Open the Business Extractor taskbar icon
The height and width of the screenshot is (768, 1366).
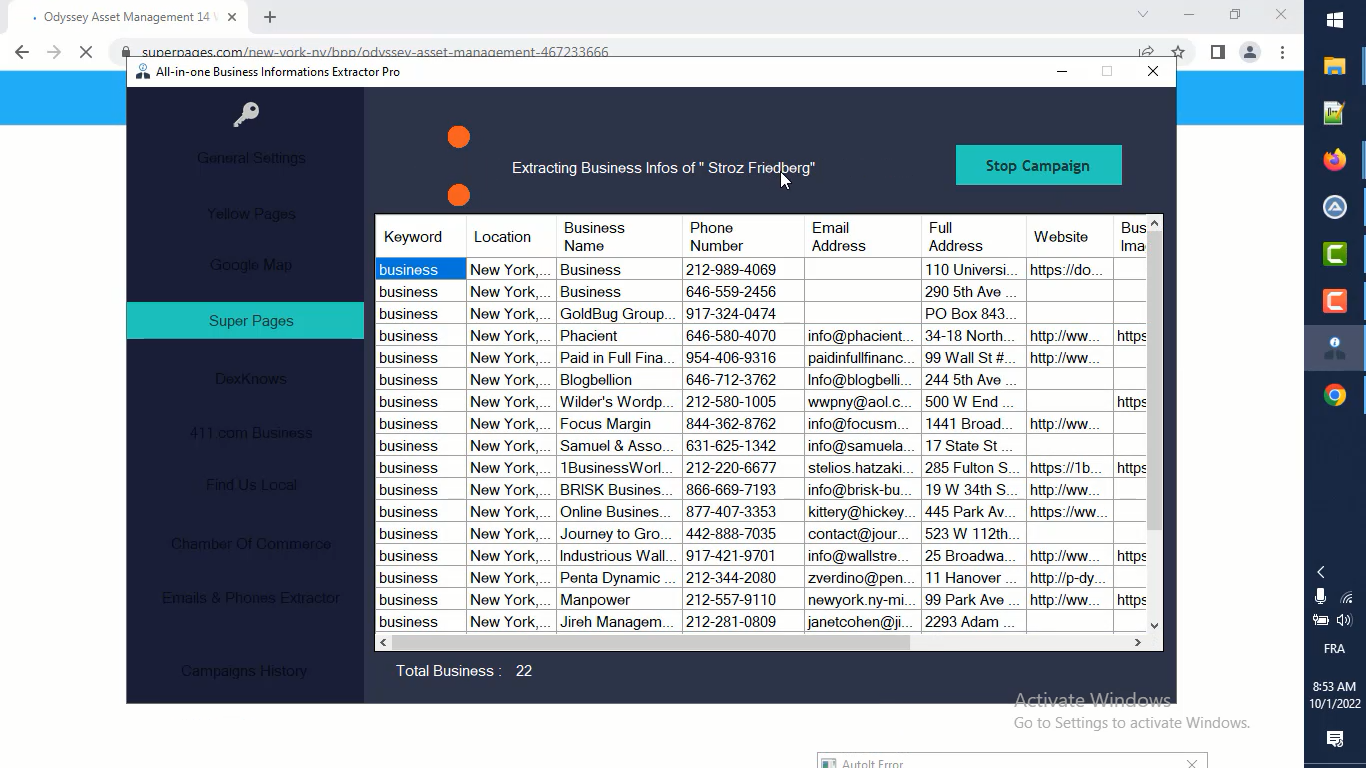(1335, 348)
